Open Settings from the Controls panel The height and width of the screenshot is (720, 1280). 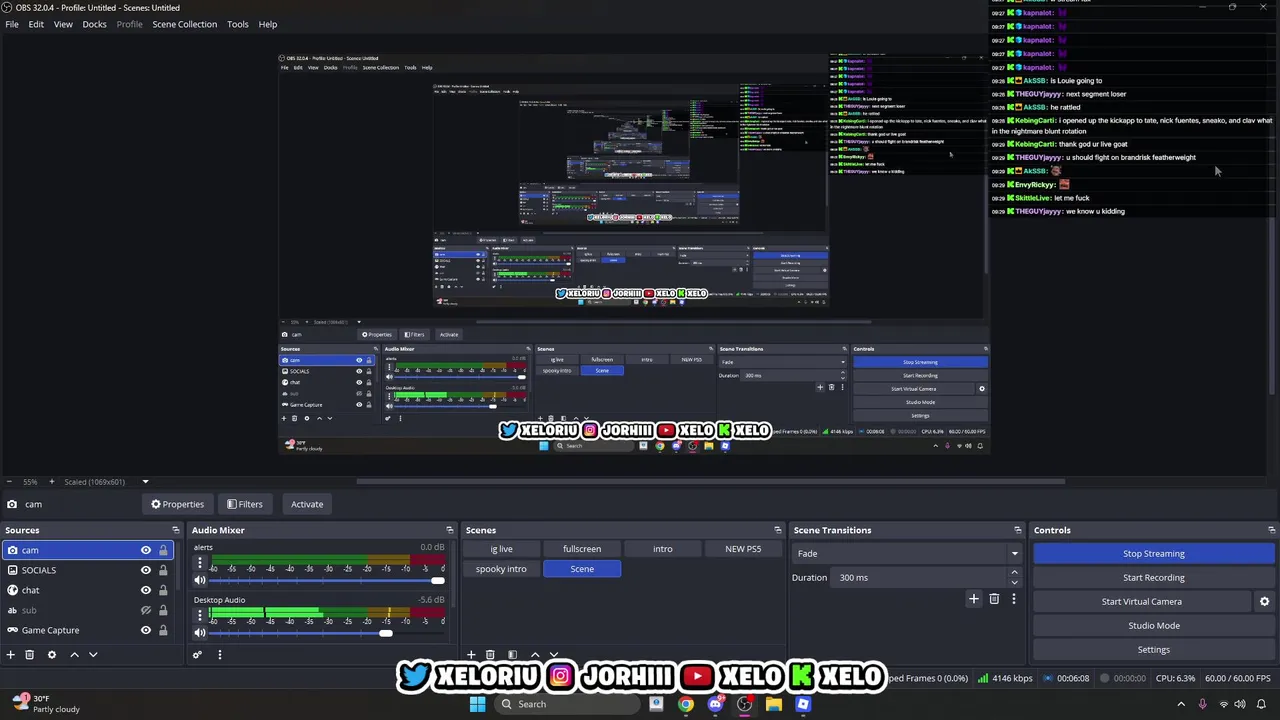click(1154, 649)
